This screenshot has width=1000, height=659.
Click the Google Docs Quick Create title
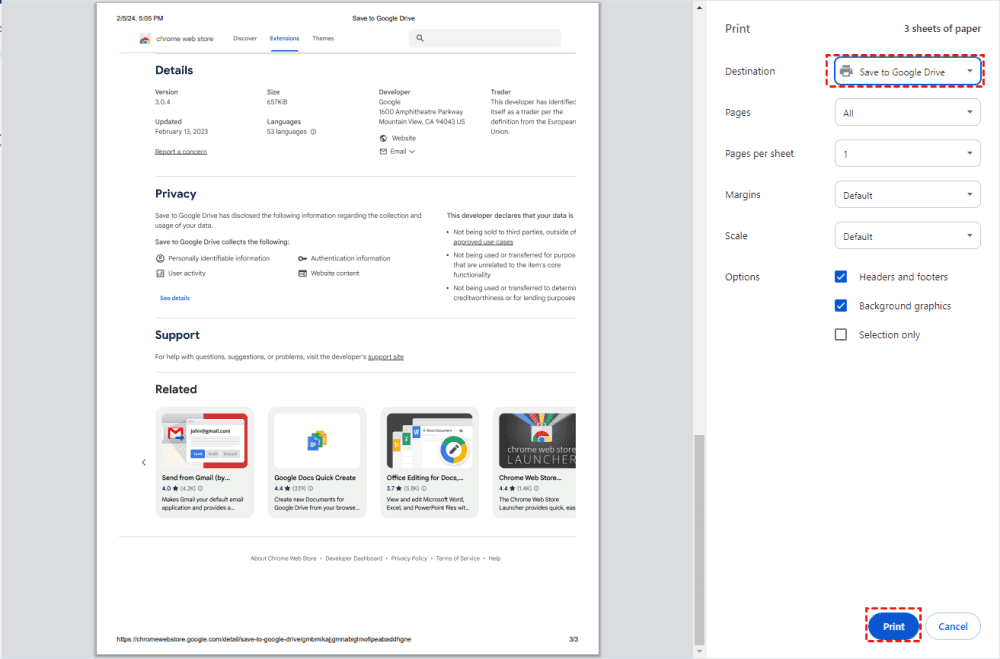[x=315, y=478]
